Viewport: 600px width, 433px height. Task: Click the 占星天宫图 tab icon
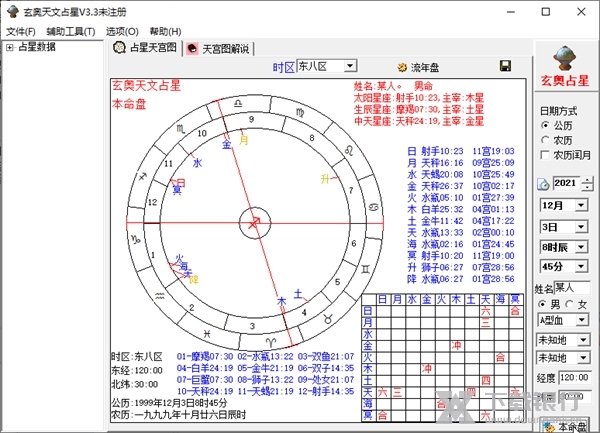pos(120,48)
